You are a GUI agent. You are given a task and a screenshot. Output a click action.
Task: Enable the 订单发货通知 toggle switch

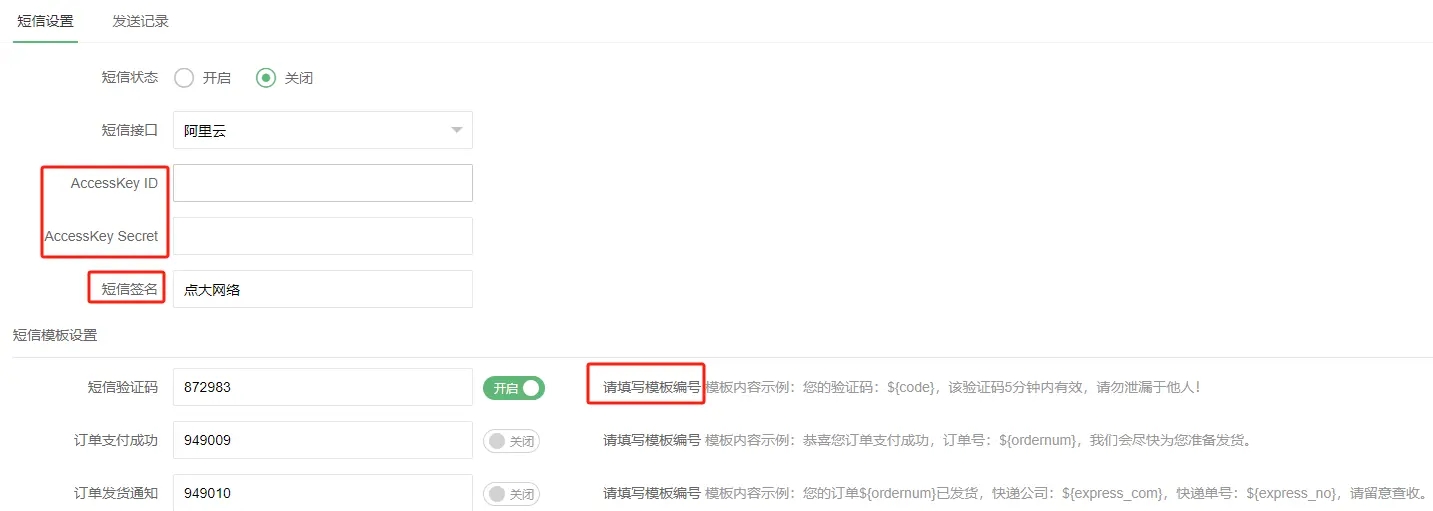pos(512,494)
